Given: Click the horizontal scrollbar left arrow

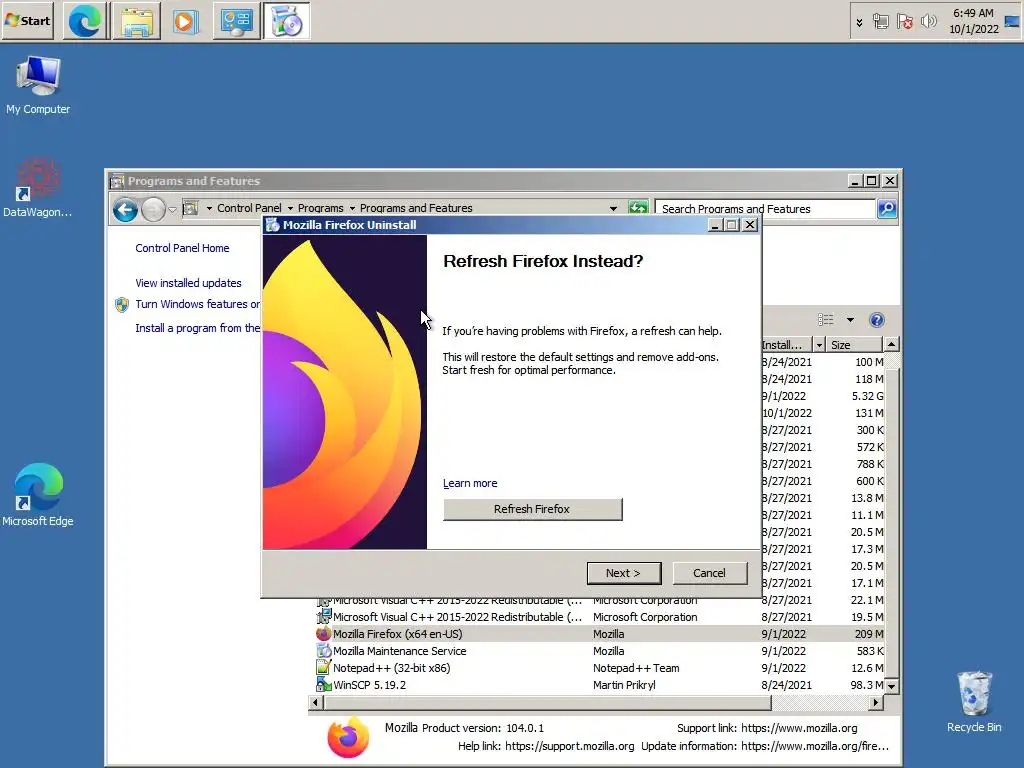Looking at the screenshot, I should pyautogui.click(x=316, y=703).
